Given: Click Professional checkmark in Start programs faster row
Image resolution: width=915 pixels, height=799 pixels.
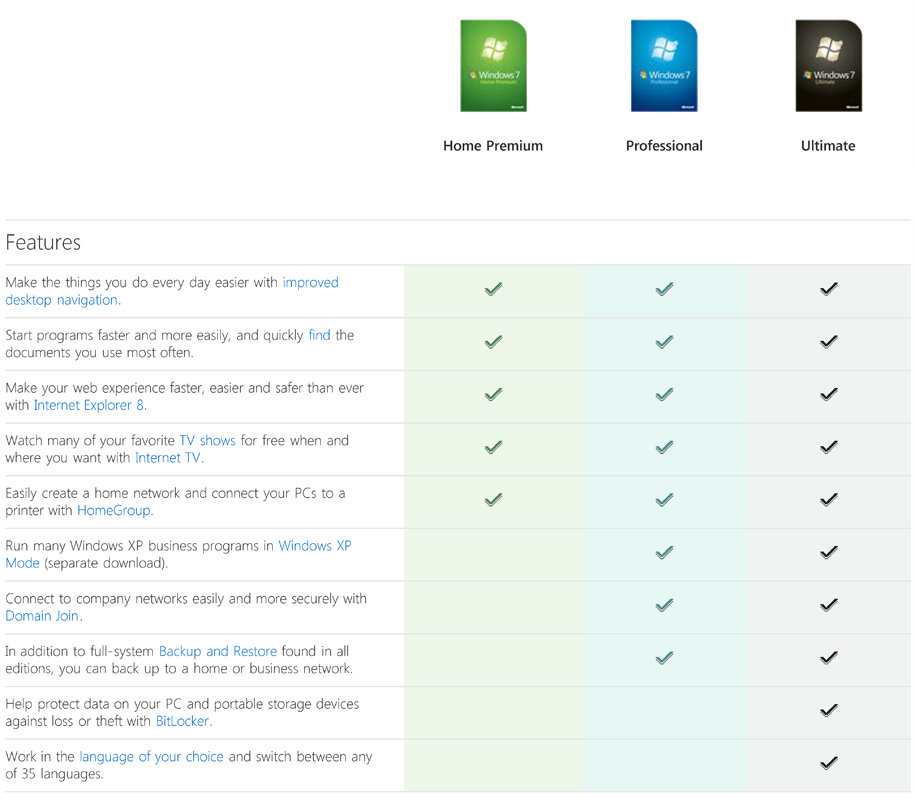Looking at the screenshot, I should [x=664, y=341].
